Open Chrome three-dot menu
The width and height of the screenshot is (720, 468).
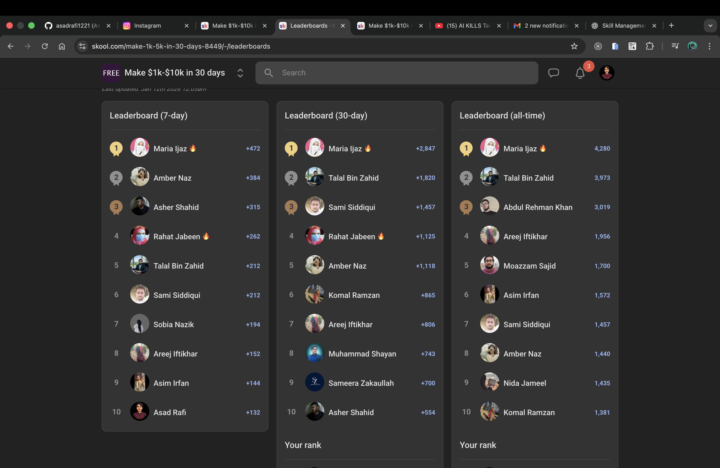coord(709,46)
